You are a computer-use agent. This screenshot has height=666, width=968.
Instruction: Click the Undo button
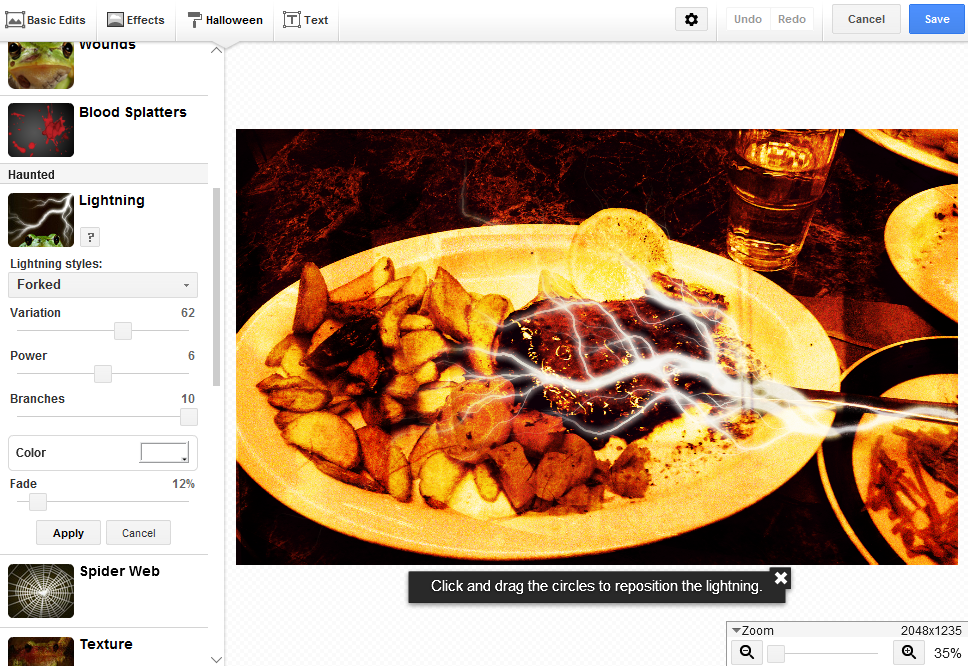(748, 19)
